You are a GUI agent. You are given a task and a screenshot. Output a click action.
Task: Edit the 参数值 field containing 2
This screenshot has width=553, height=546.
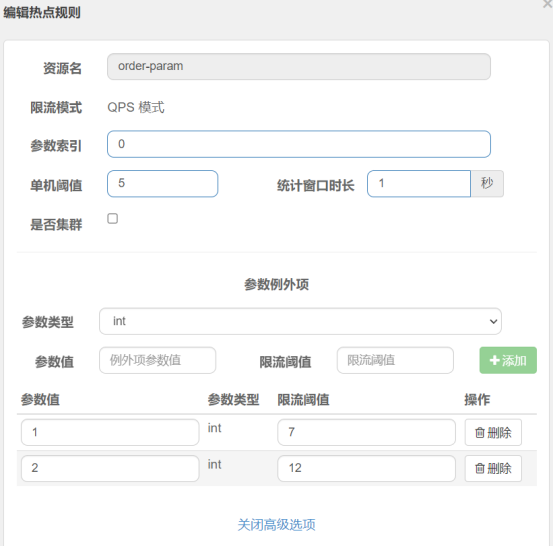110,468
